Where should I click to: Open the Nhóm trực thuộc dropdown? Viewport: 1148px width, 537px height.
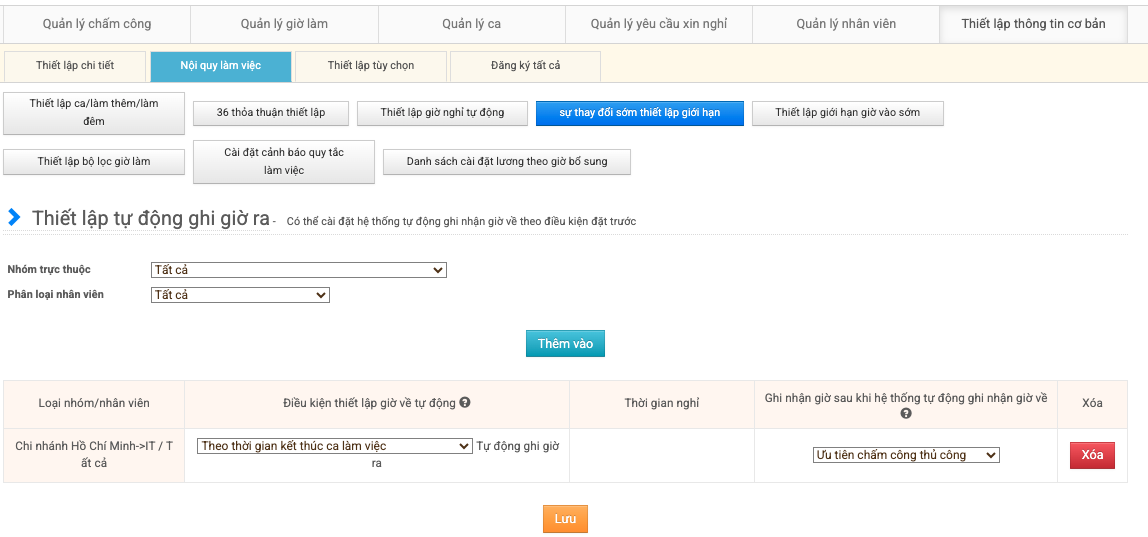click(298, 270)
